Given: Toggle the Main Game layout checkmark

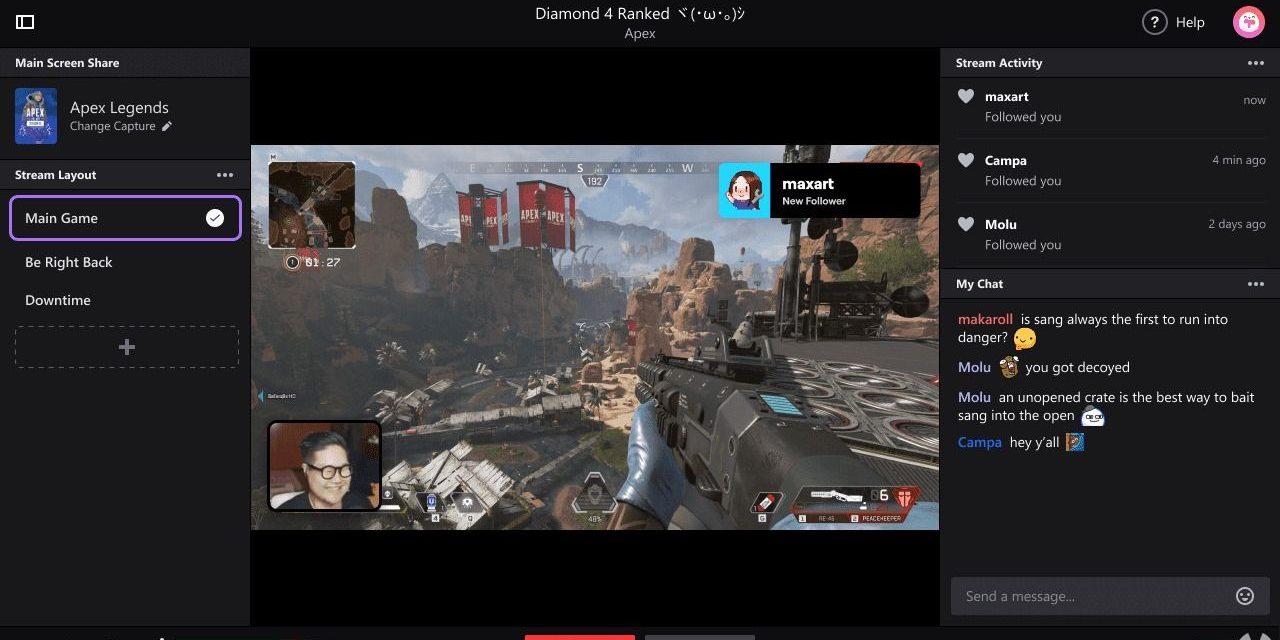Looking at the screenshot, I should point(215,218).
